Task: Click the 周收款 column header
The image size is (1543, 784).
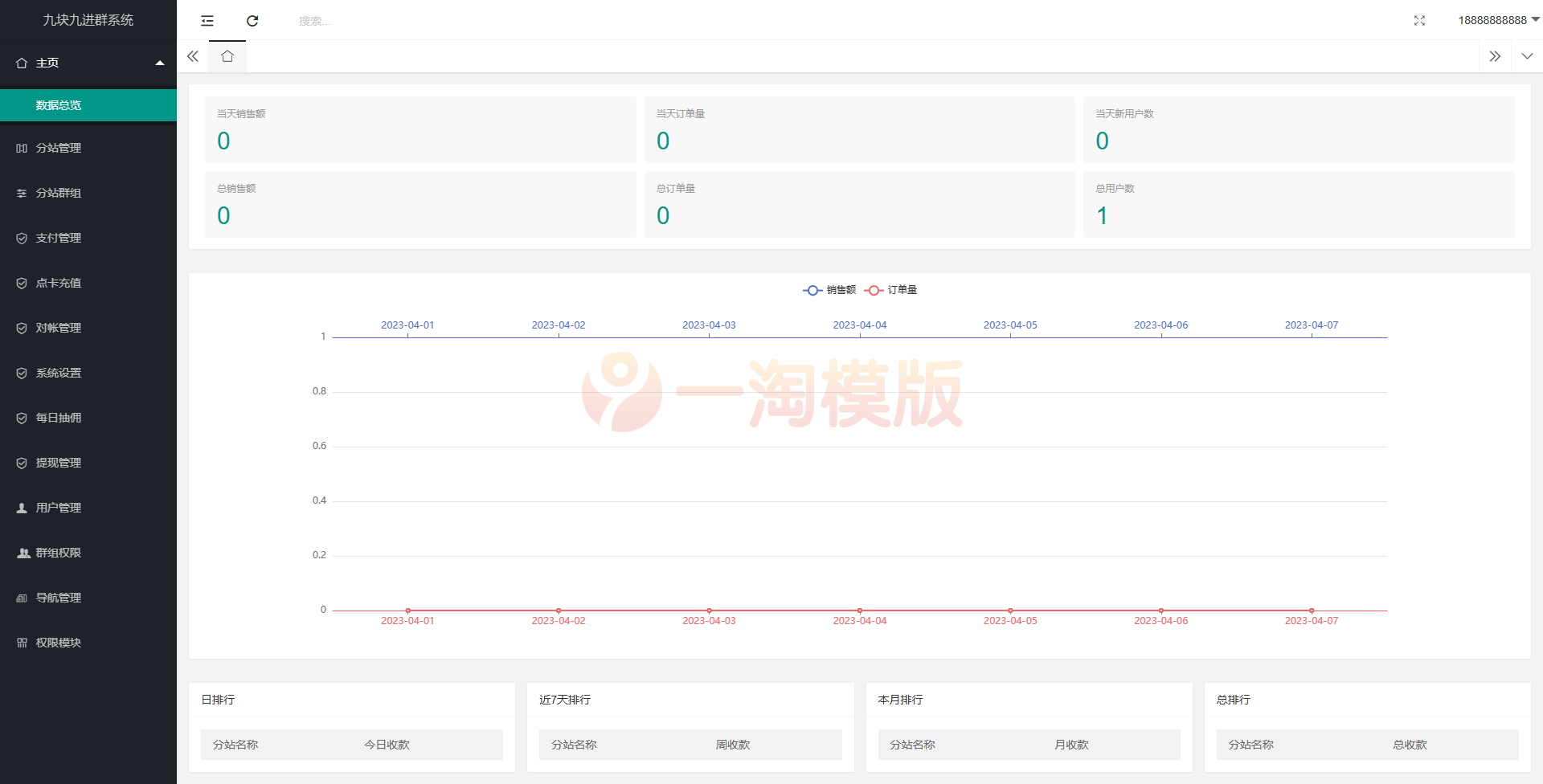Action: click(733, 745)
